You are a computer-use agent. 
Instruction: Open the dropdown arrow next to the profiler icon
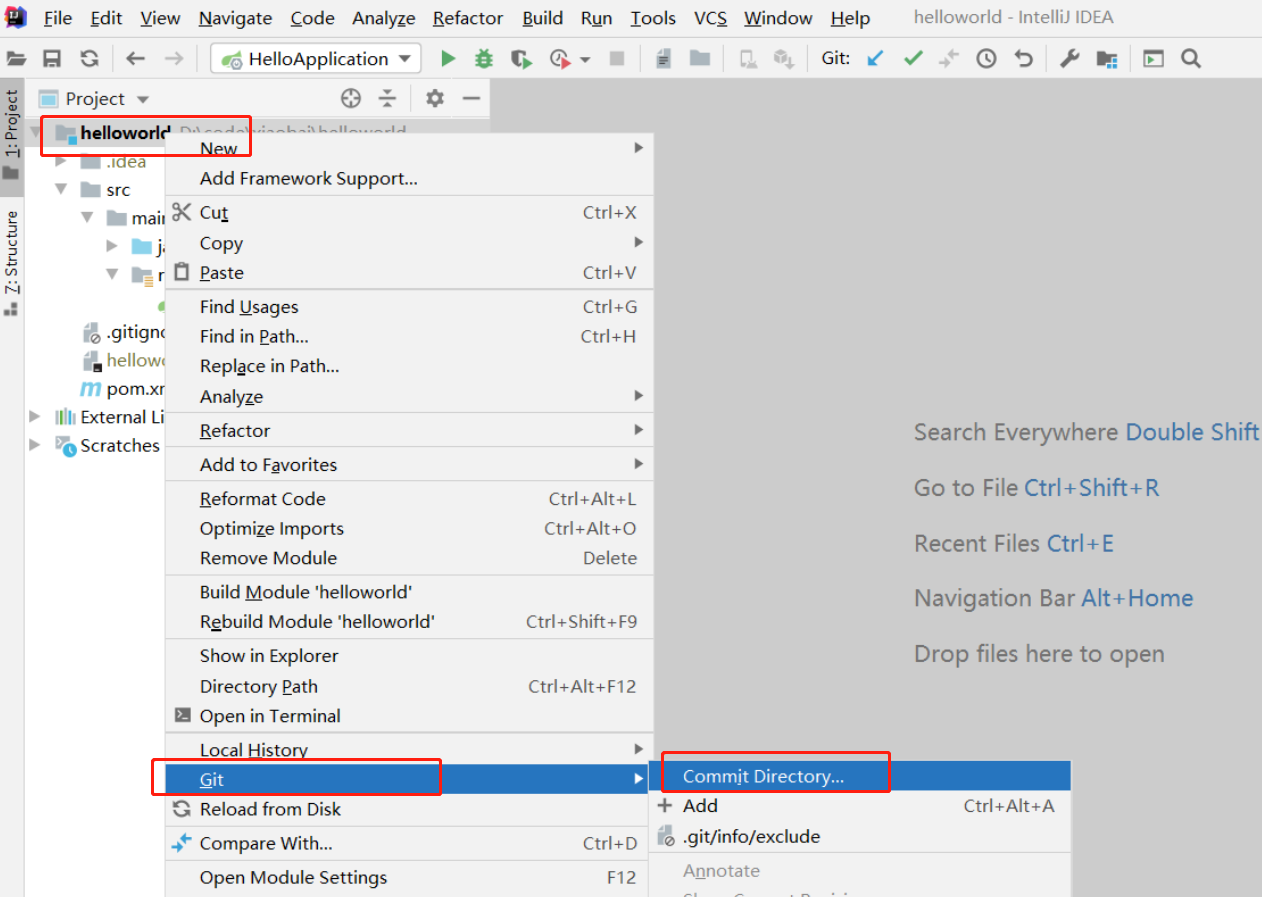click(585, 60)
